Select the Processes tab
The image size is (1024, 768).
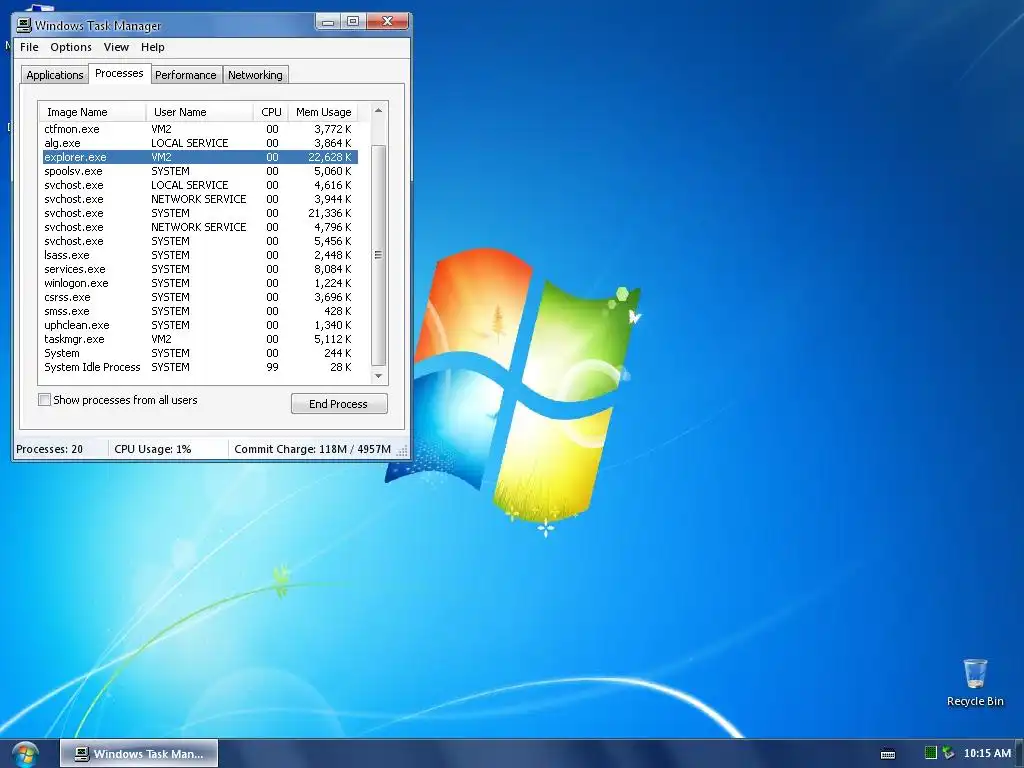pos(119,73)
